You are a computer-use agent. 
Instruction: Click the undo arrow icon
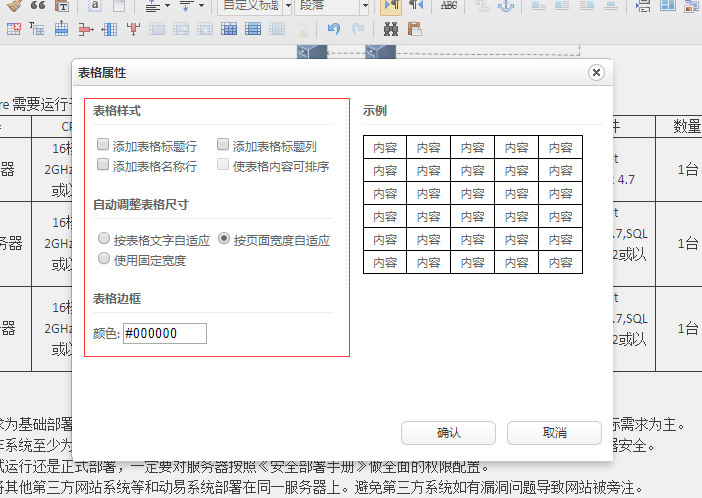pos(333,29)
